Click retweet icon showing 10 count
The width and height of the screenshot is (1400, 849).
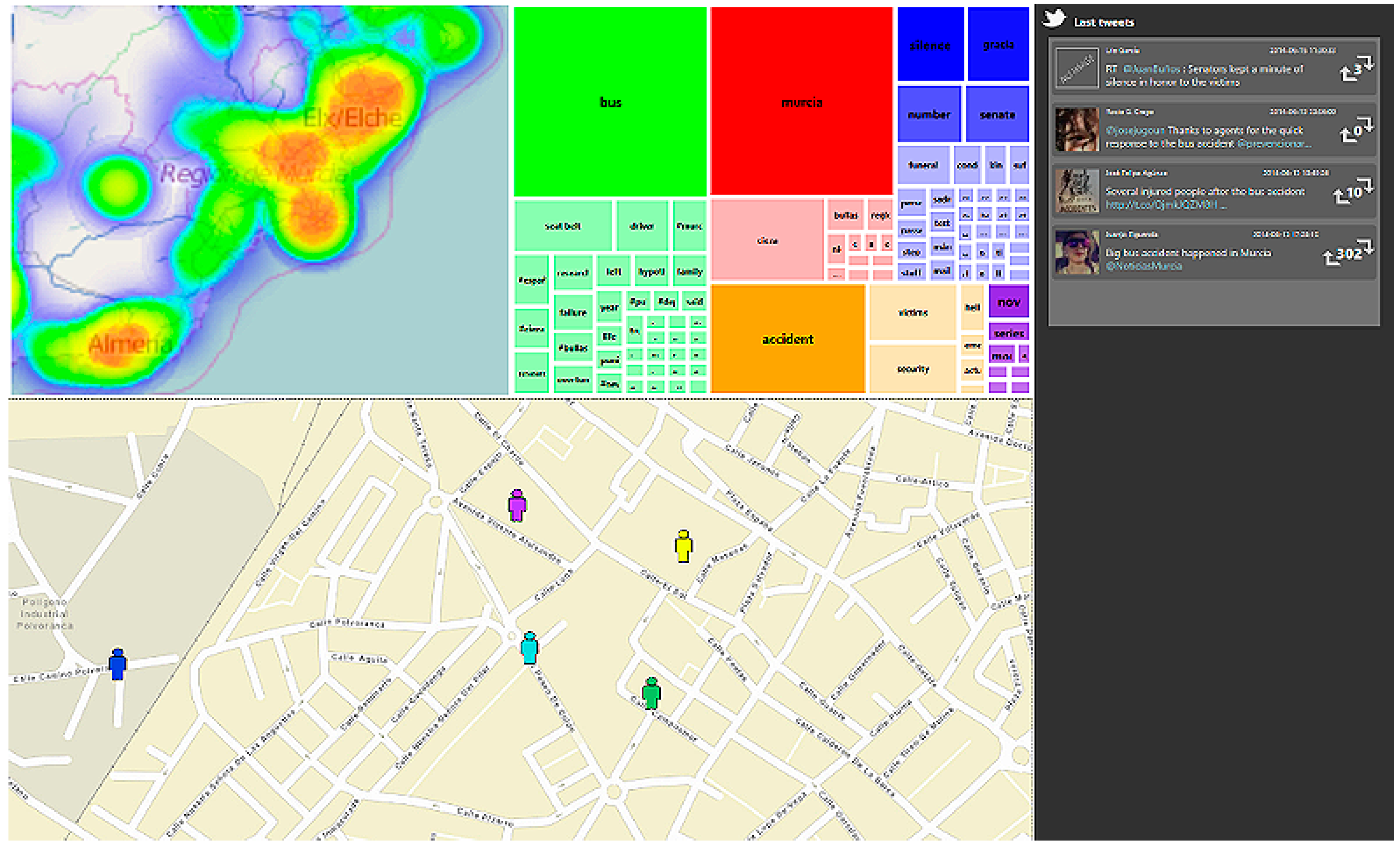[x=1353, y=192]
